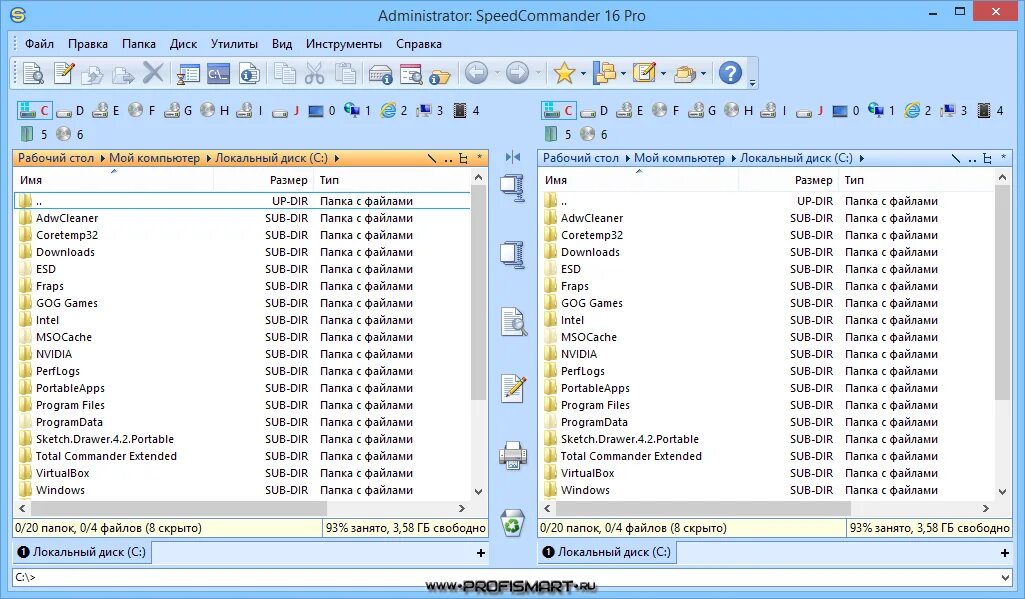Click root directory backslash icon in left path bar

pos(432,158)
